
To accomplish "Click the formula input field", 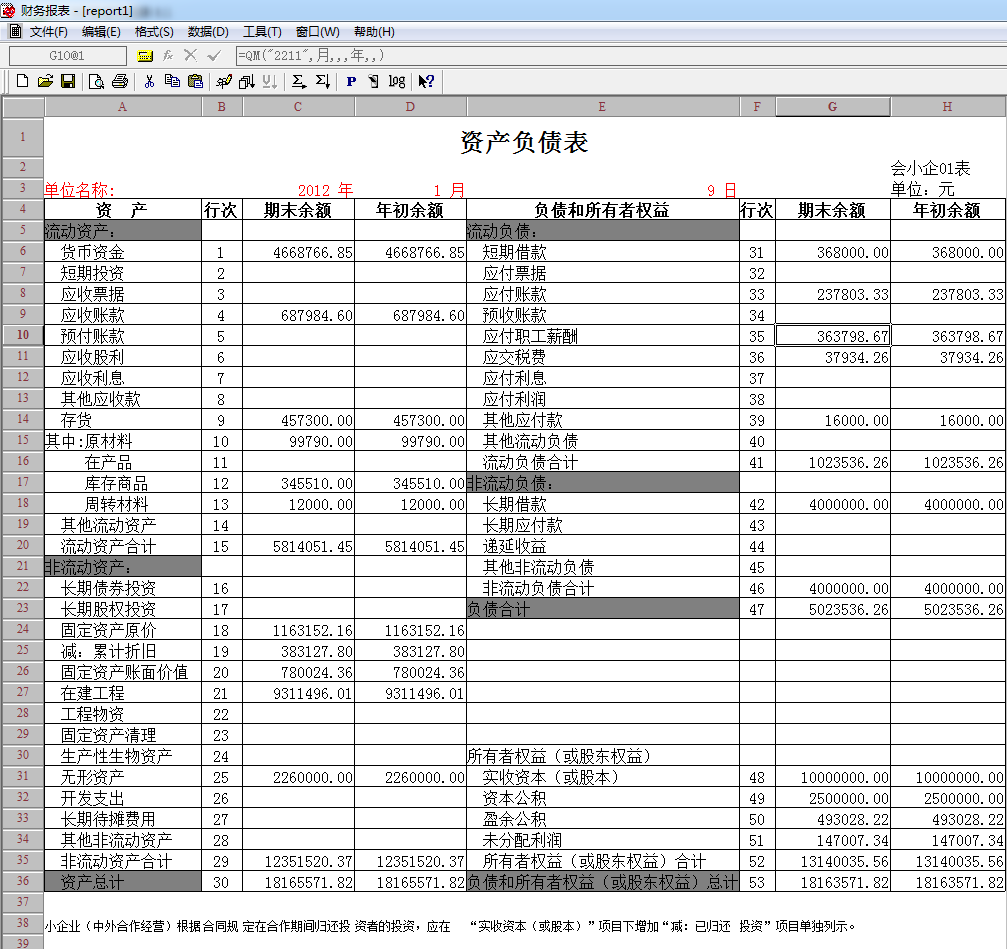I will click(600, 56).
